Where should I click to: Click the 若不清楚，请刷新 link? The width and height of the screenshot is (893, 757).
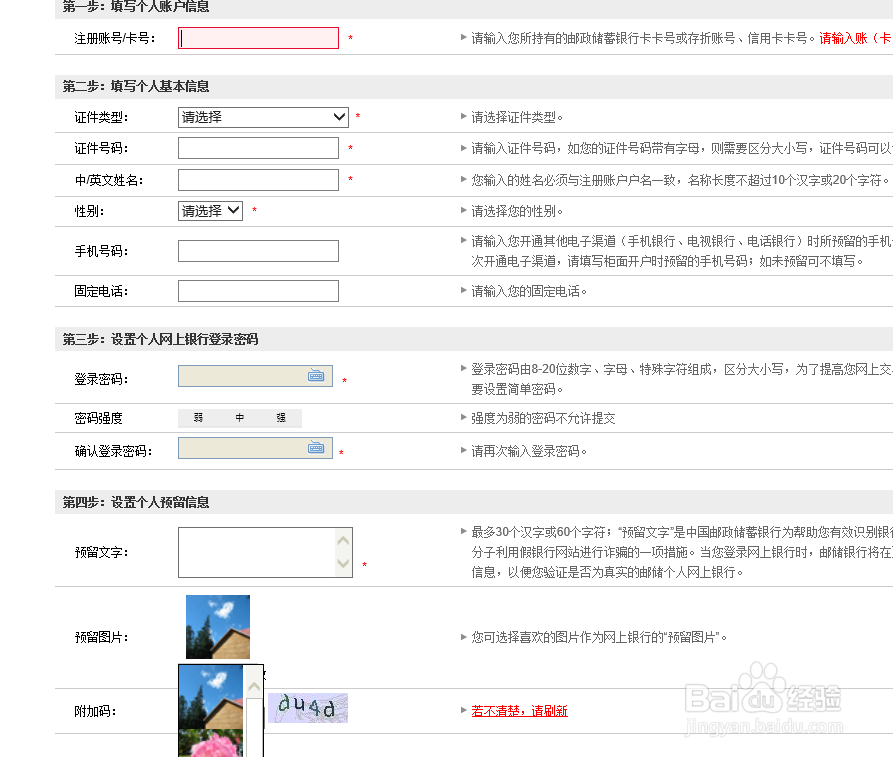tap(519, 710)
